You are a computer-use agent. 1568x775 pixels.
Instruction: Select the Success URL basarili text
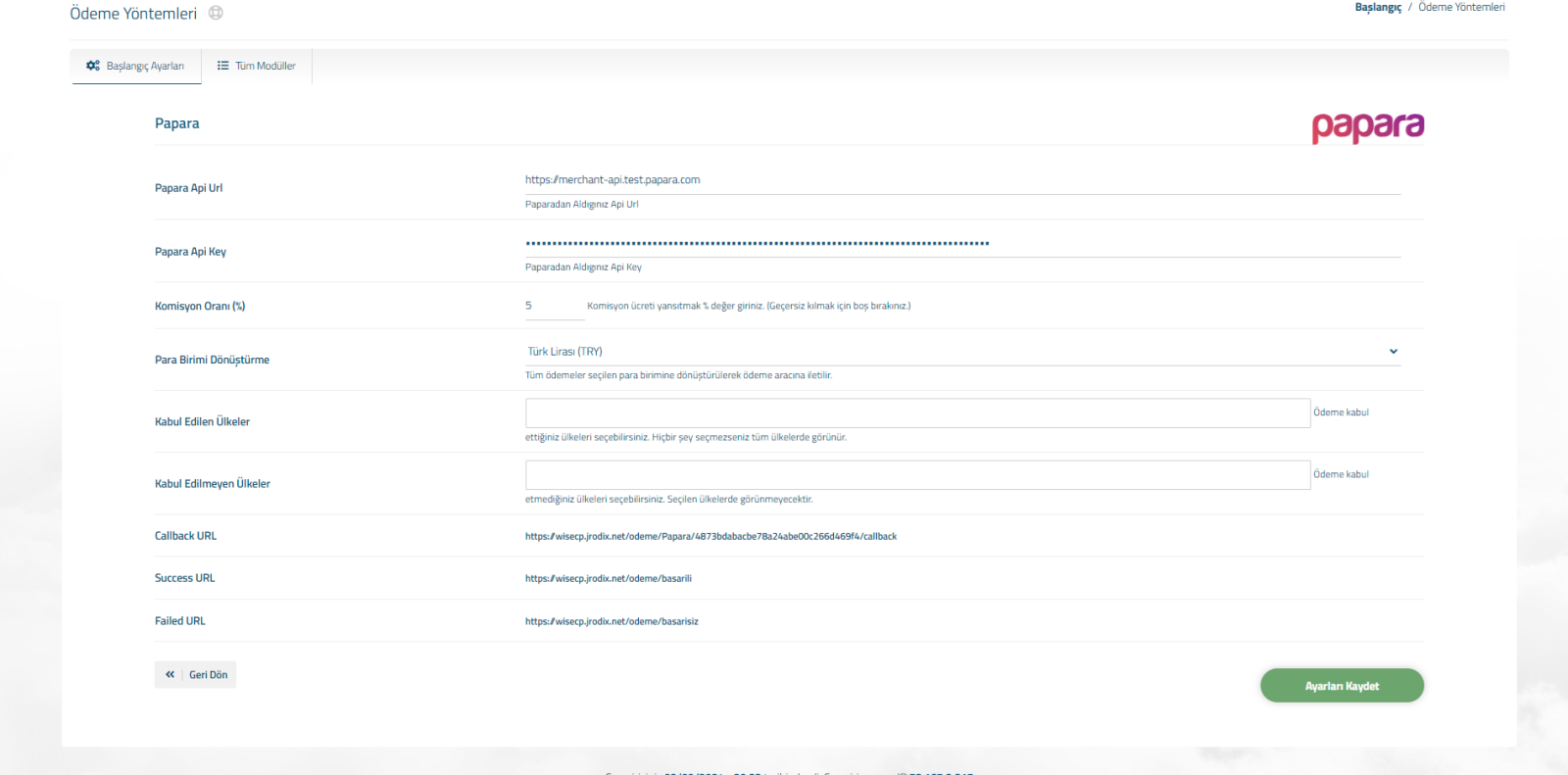click(609, 578)
